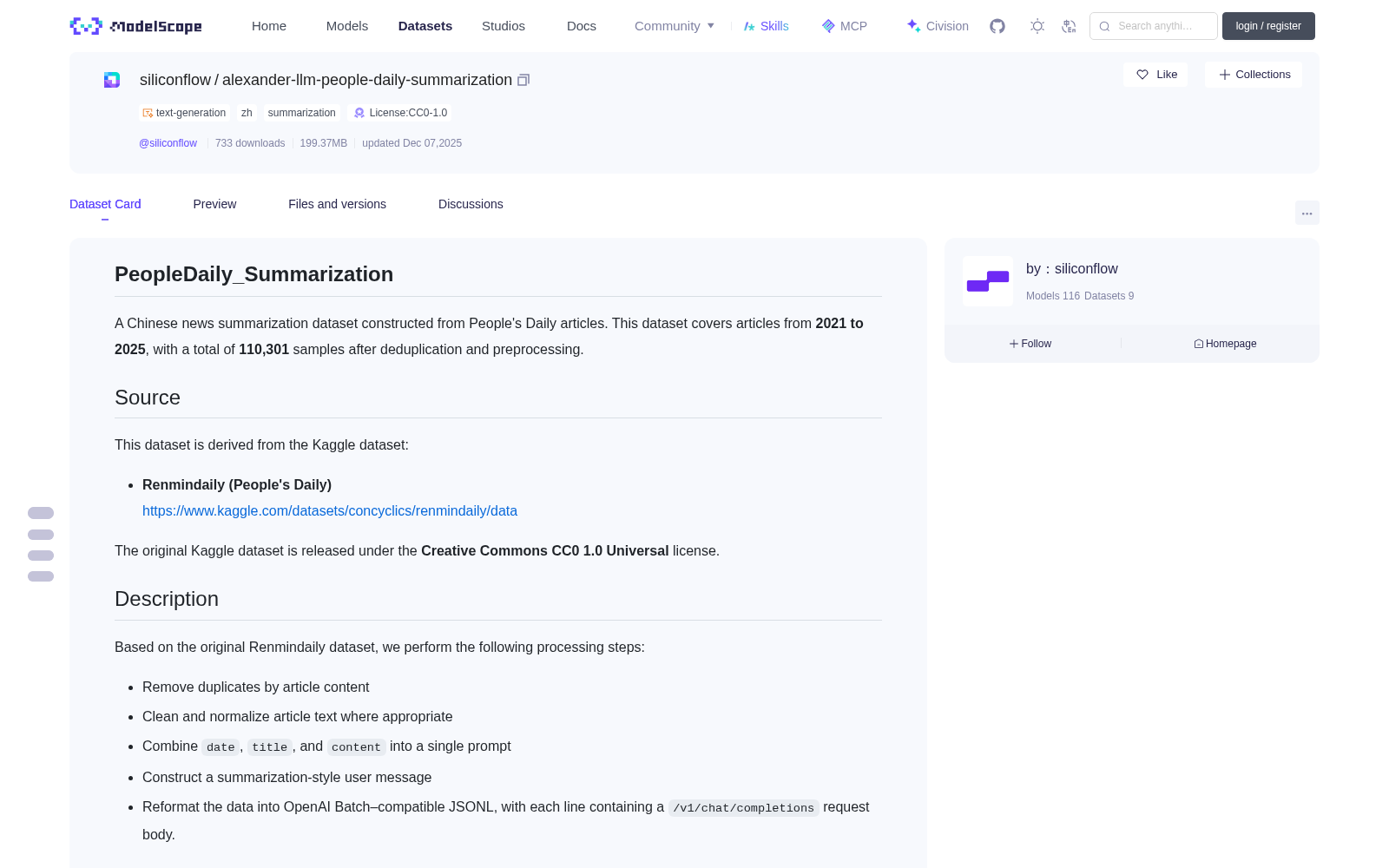Click 'Construct a summarization-style user message' bullet
Screen dimensions: 1389x868
(x=287, y=777)
